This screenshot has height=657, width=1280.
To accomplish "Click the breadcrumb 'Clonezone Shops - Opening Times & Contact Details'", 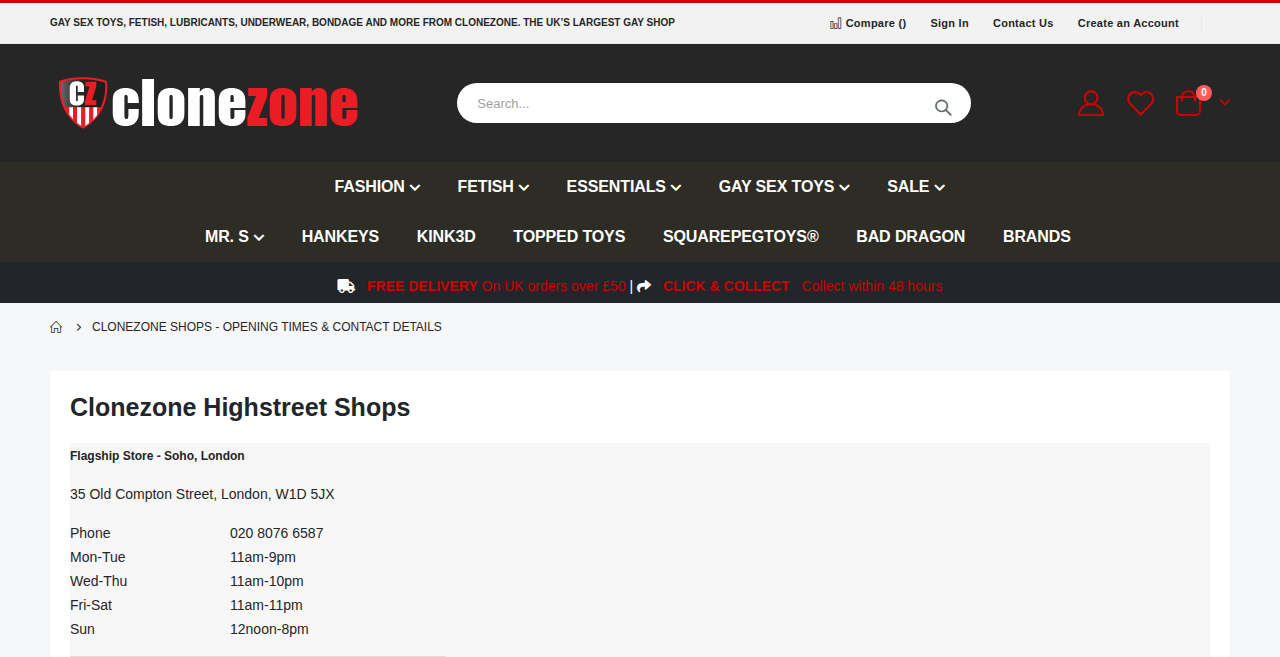I will [x=267, y=327].
